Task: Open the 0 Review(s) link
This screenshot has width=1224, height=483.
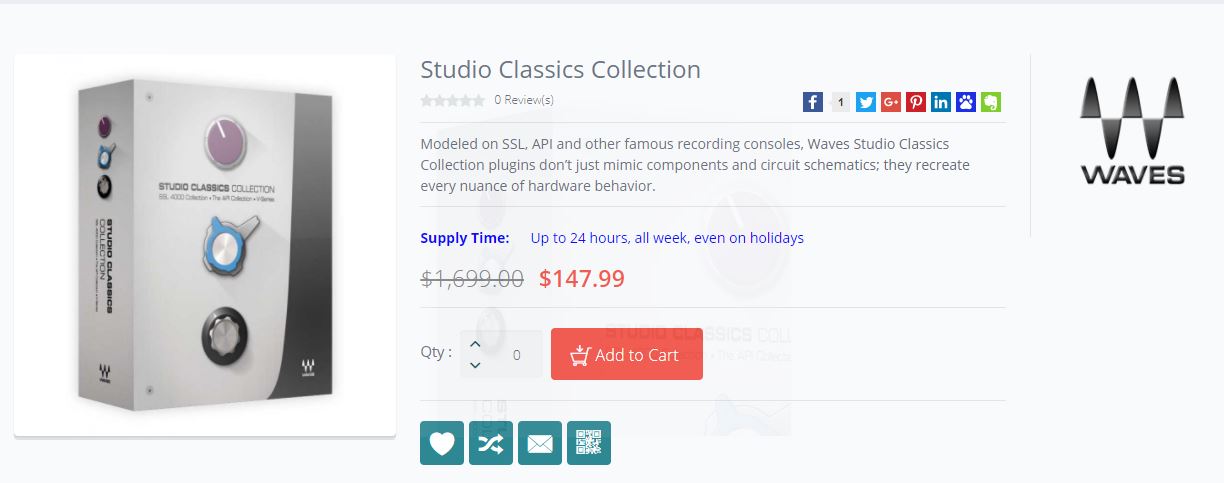Action: [524, 100]
